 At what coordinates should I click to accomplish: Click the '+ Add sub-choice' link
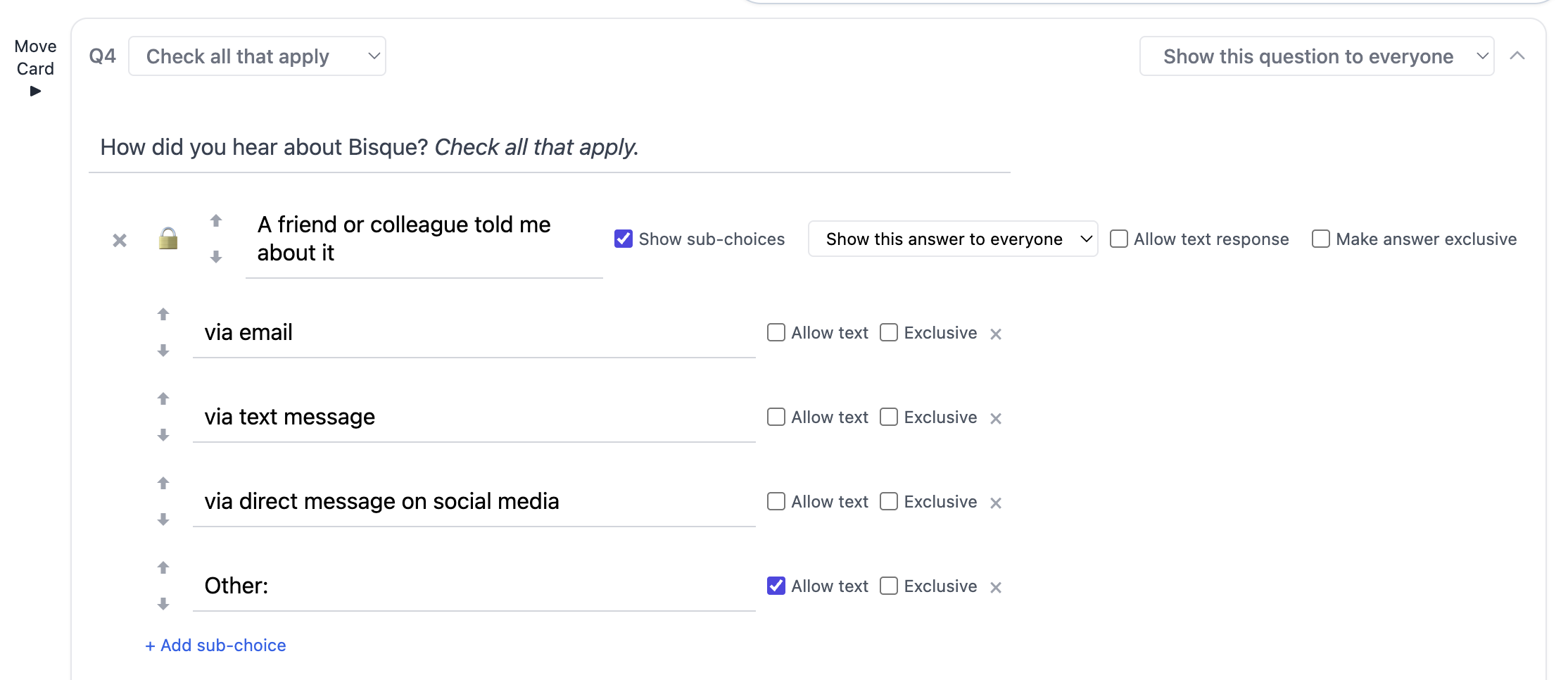pyautogui.click(x=215, y=646)
